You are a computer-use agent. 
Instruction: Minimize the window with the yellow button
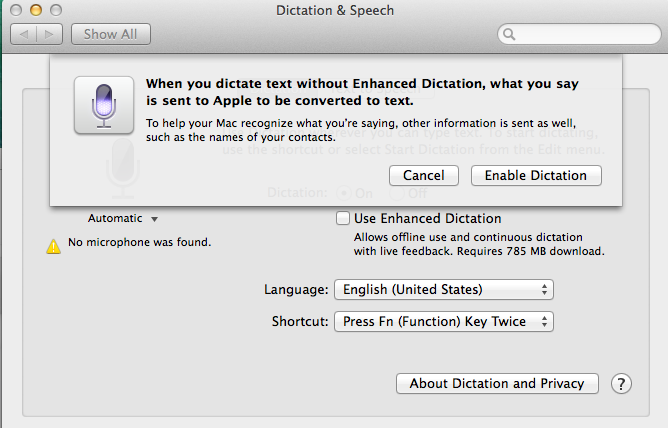coord(36,10)
